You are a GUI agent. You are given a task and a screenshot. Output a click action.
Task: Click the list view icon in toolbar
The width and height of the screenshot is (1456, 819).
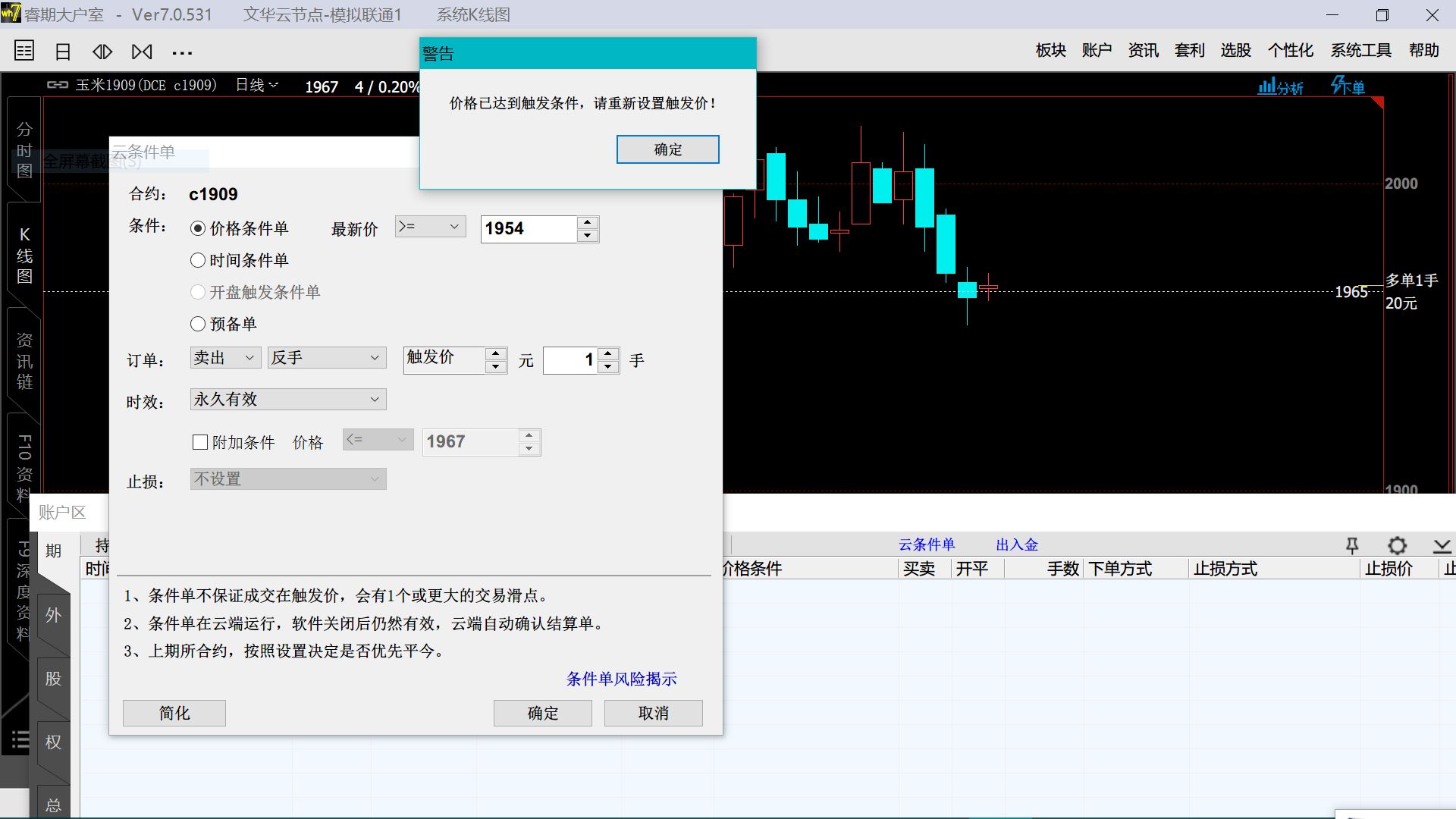point(24,51)
